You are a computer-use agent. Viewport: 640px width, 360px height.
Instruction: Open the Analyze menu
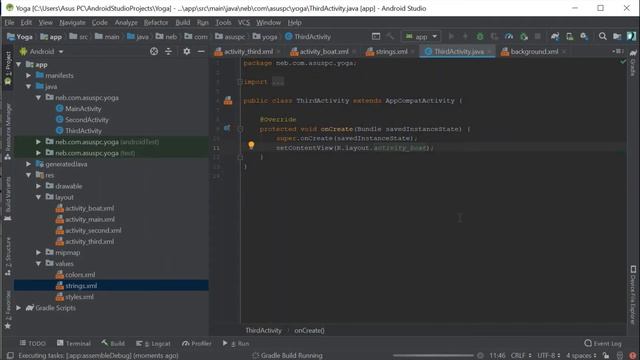coord(126,22)
